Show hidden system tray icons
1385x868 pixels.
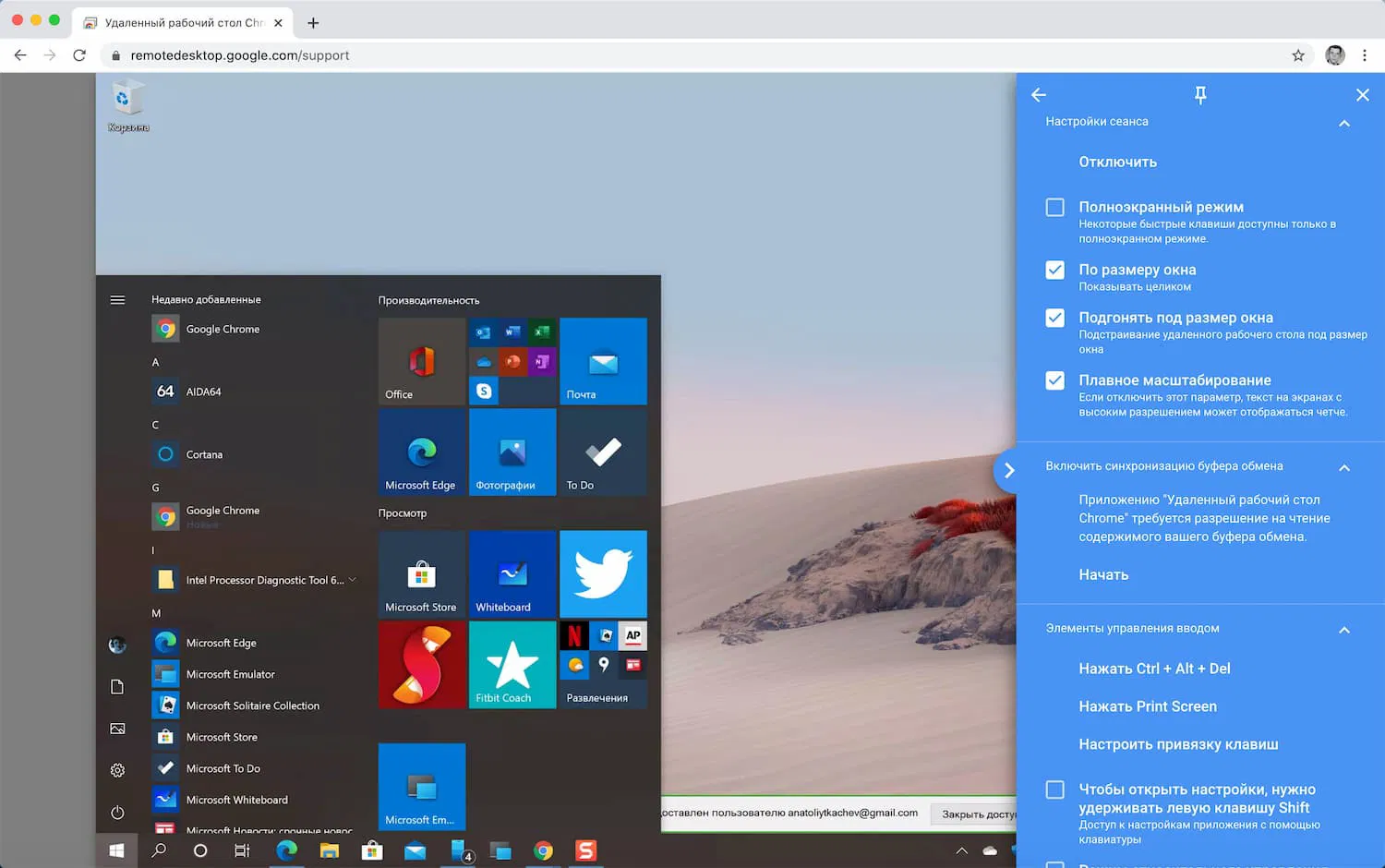(961, 850)
